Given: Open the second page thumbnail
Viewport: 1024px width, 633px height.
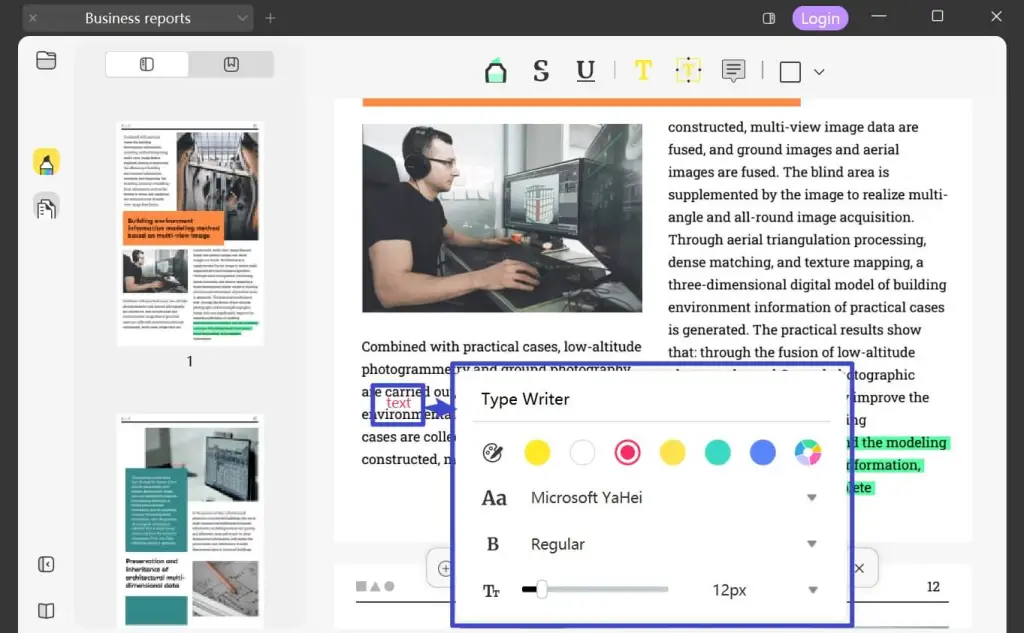Looking at the screenshot, I should tap(190, 521).
